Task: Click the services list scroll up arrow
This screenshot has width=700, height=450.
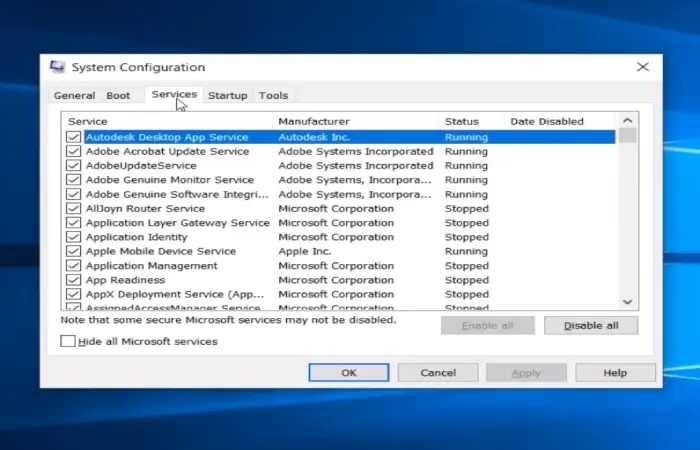Action: coord(627,121)
